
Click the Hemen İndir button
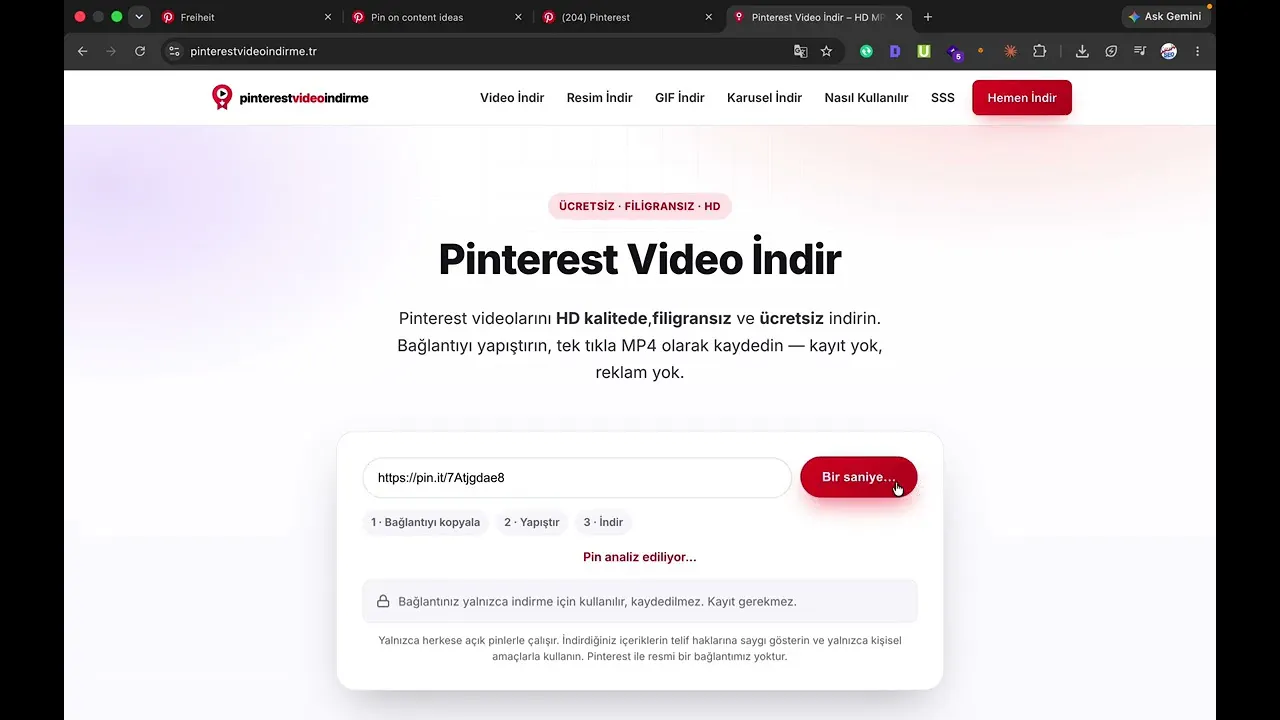pos(1022,98)
